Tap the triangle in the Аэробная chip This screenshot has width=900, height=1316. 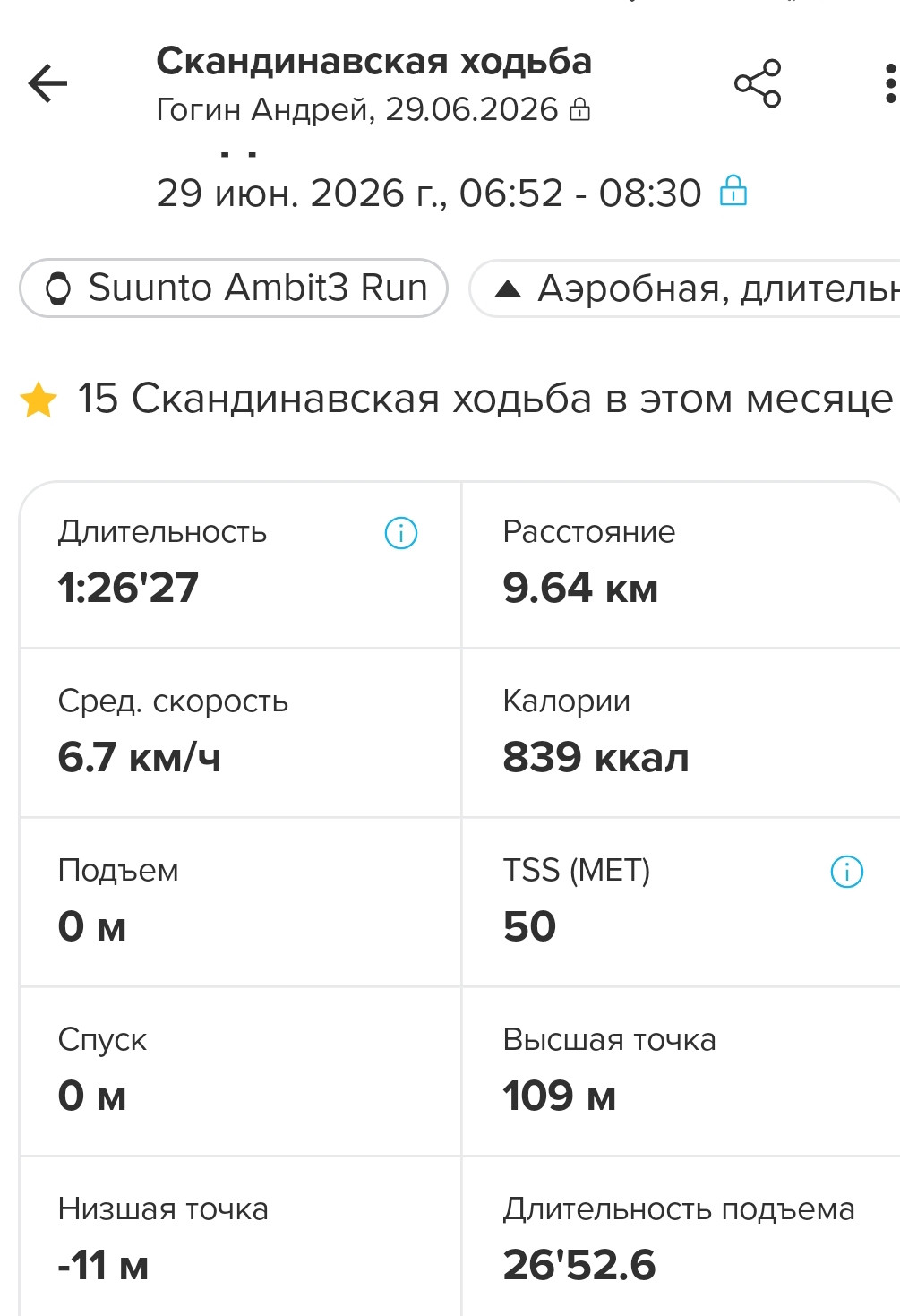pyautogui.click(x=507, y=288)
